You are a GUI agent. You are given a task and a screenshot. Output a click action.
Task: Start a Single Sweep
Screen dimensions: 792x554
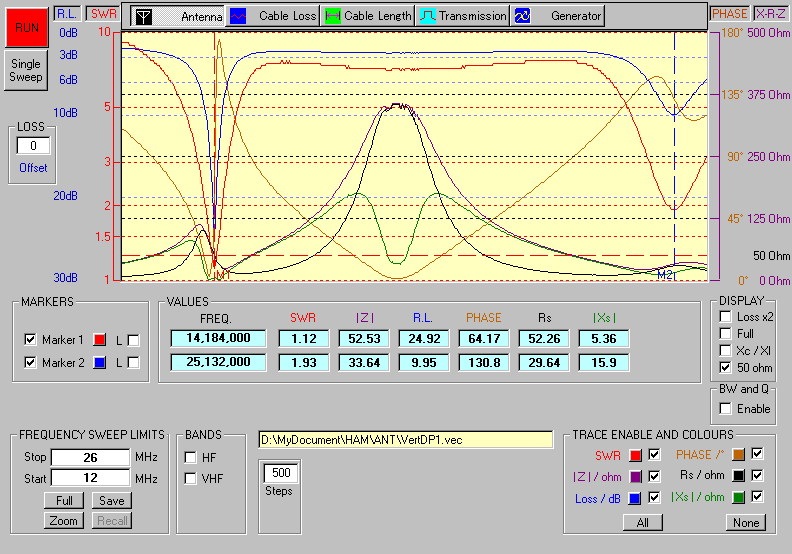pyautogui.click(x=26, y=69)
